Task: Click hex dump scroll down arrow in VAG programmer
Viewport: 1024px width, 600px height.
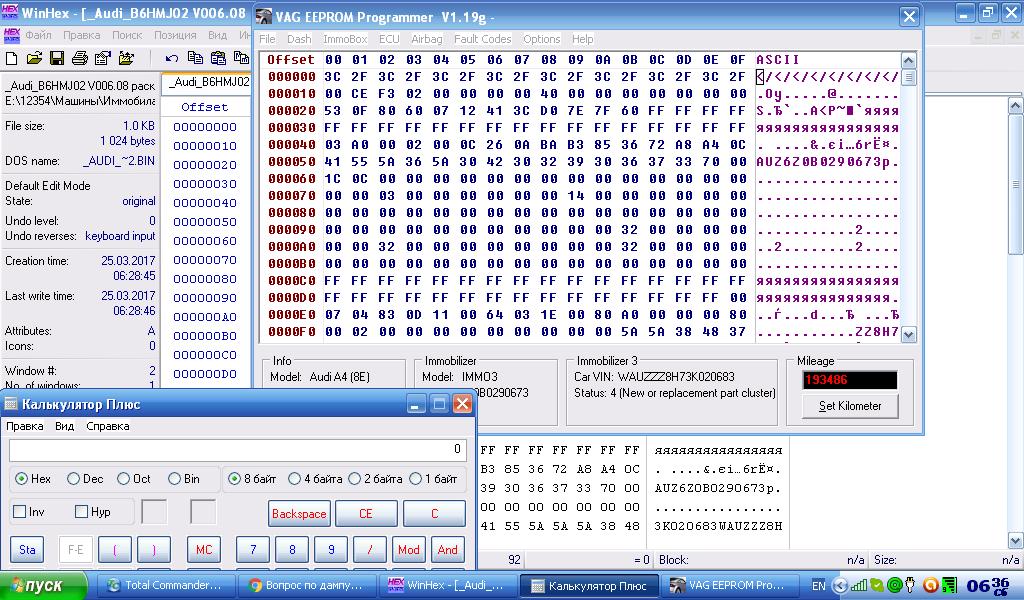Action: point(908,335)
